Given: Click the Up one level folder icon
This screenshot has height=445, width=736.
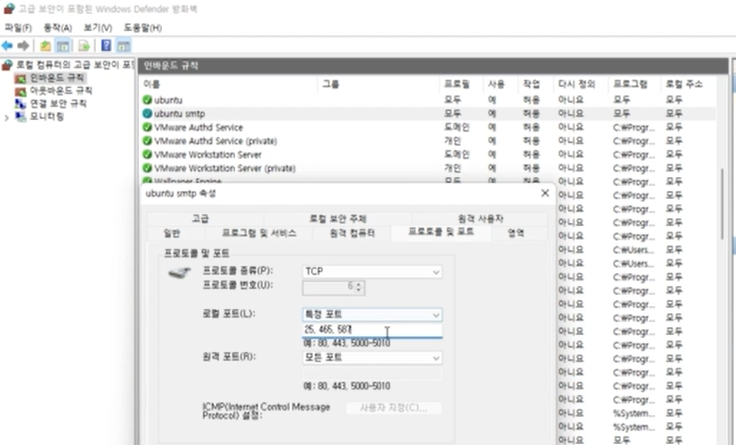Looking at the screenshot, I should point(45,46).
